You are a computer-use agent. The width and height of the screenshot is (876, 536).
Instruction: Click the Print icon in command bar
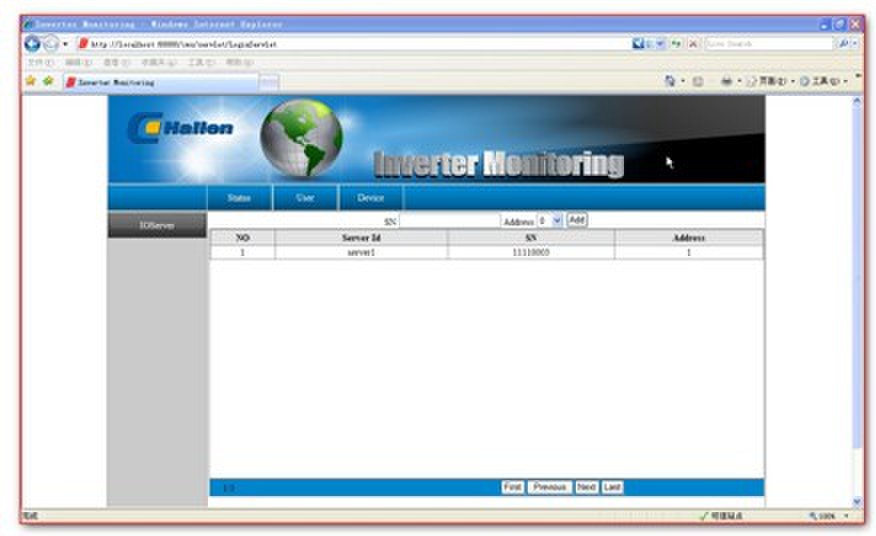point(726,82)
